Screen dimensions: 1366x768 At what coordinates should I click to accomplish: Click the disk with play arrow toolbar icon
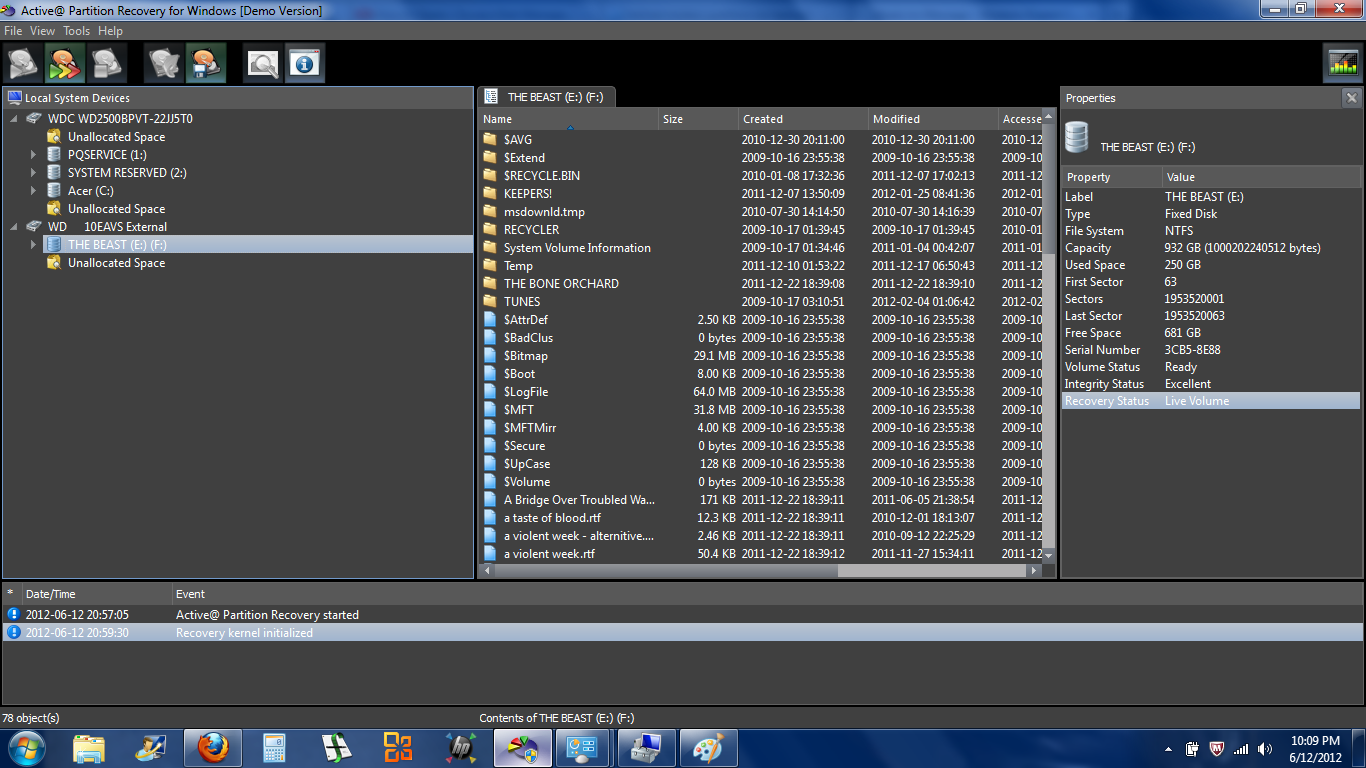click(24, 63)
